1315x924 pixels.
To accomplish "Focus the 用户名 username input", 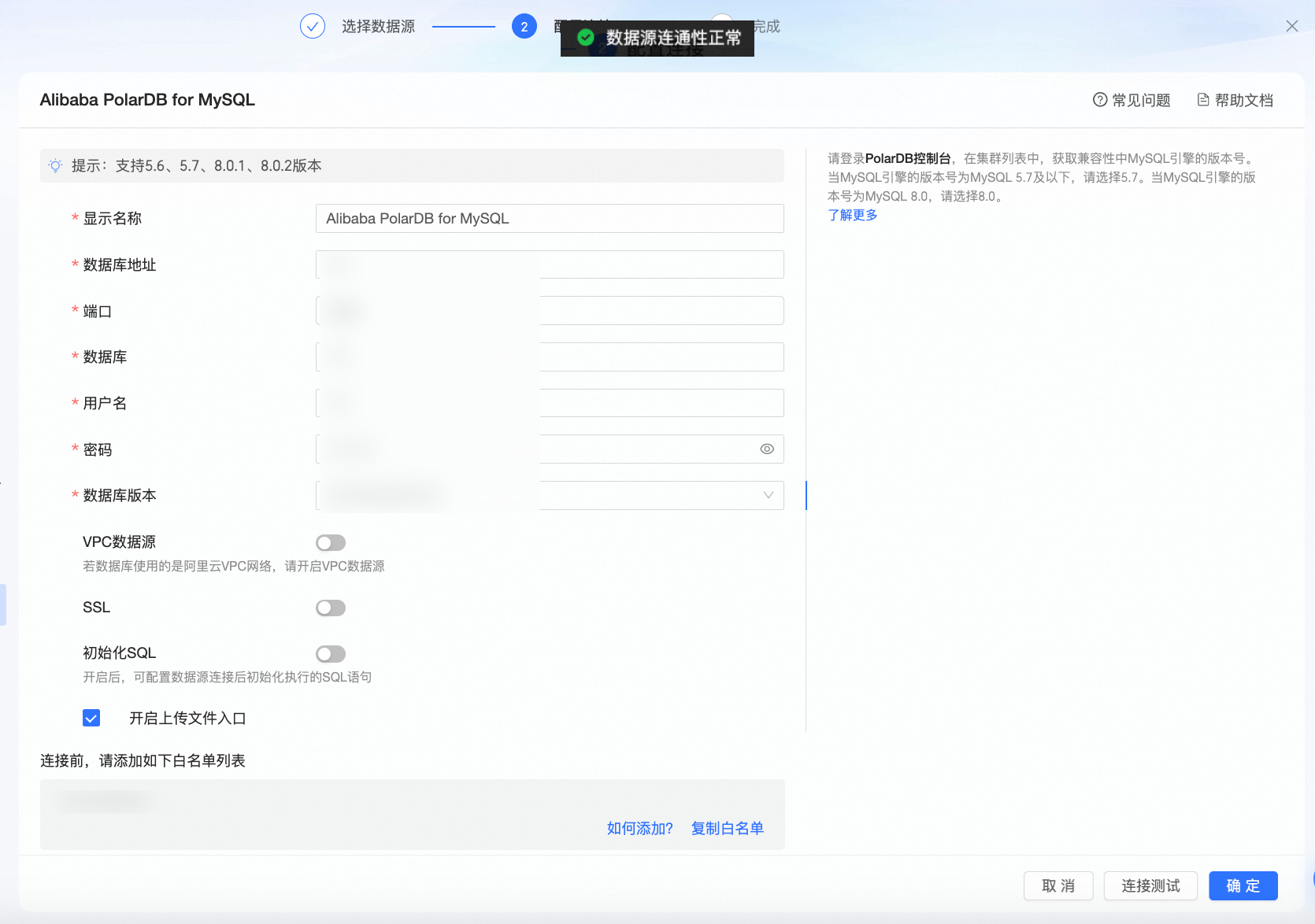I will tap(550, 403).
